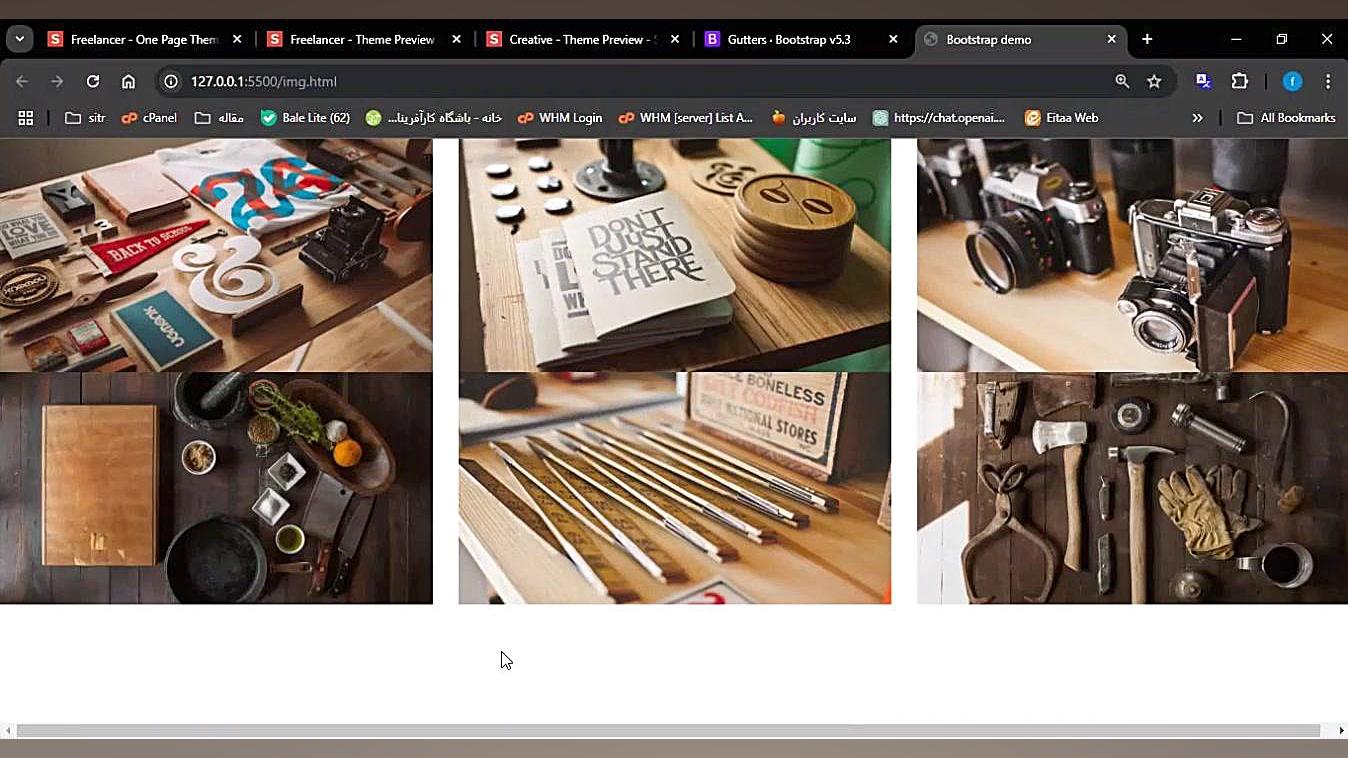Click the horizontal scrollbar thumb
This screenshot has width=1348, height=758.
(668, 731)
